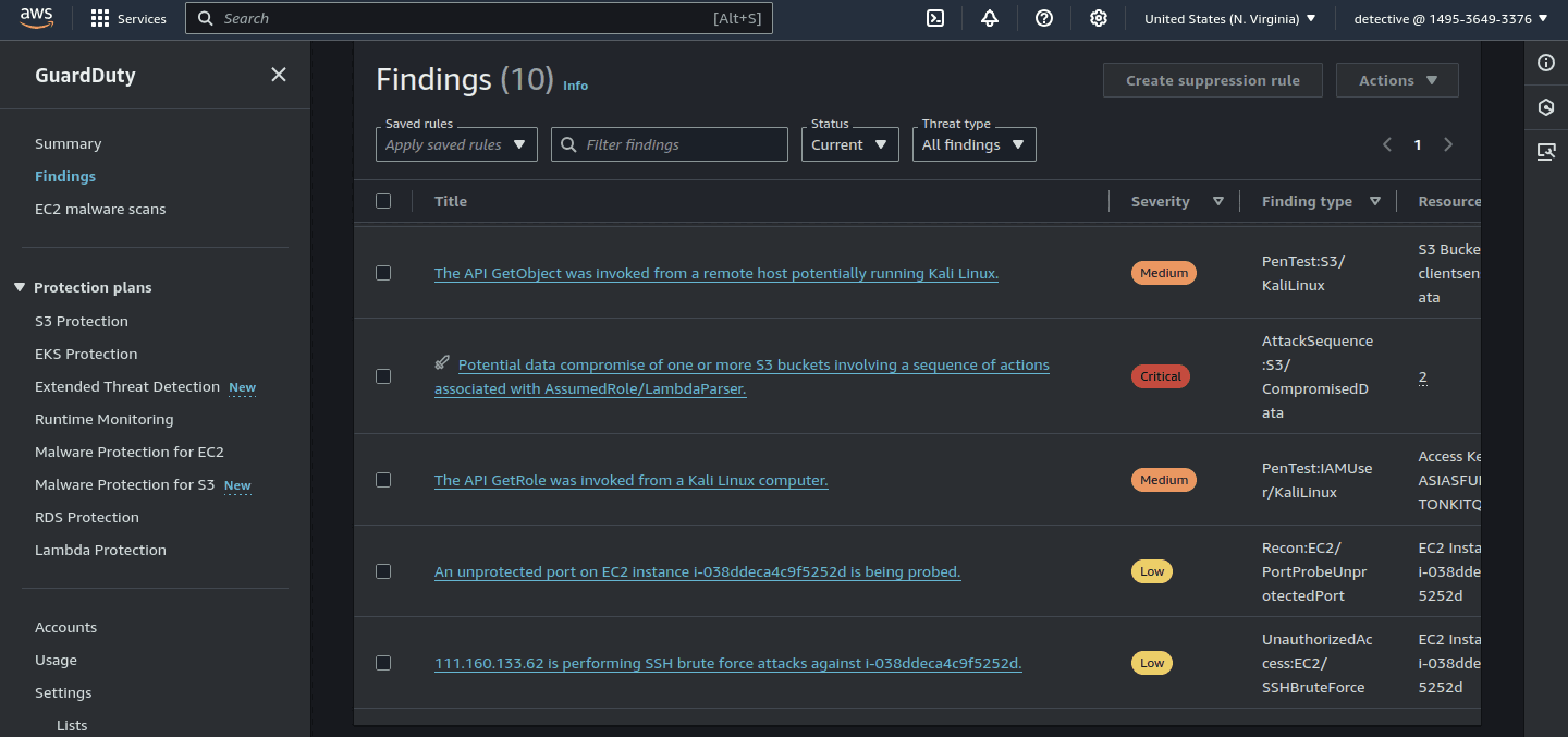Open the detective account menu

click(1450, 19)
